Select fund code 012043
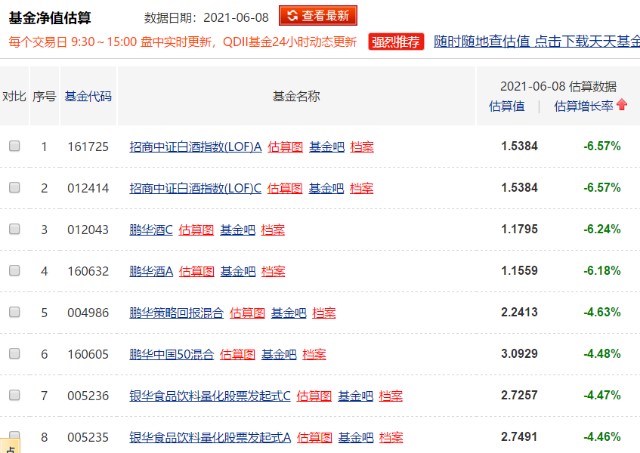Image resolution: width=640 pixels, height=453 pixels. 88,229
